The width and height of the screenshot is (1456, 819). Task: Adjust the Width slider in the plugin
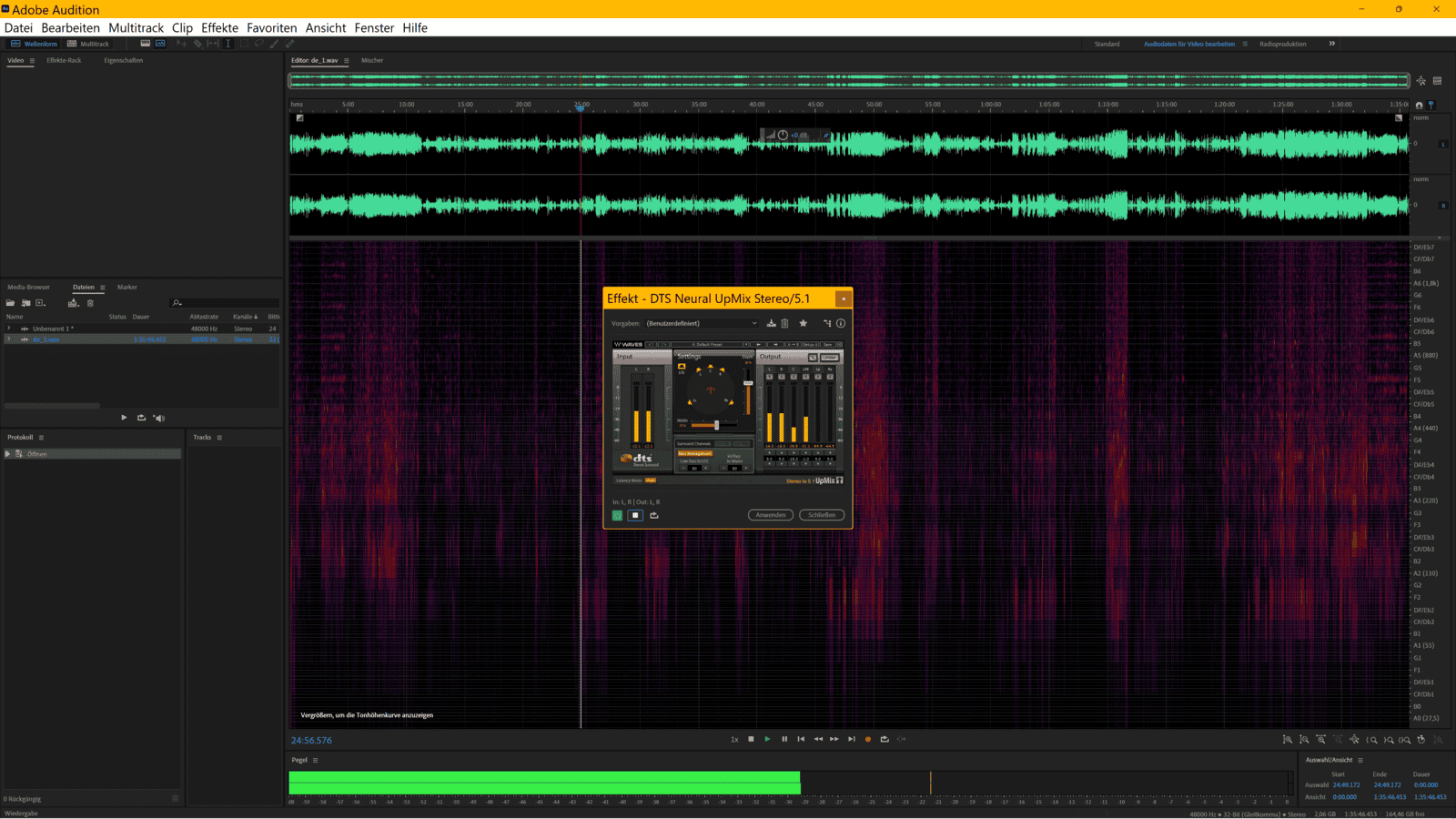pos(715,425)
